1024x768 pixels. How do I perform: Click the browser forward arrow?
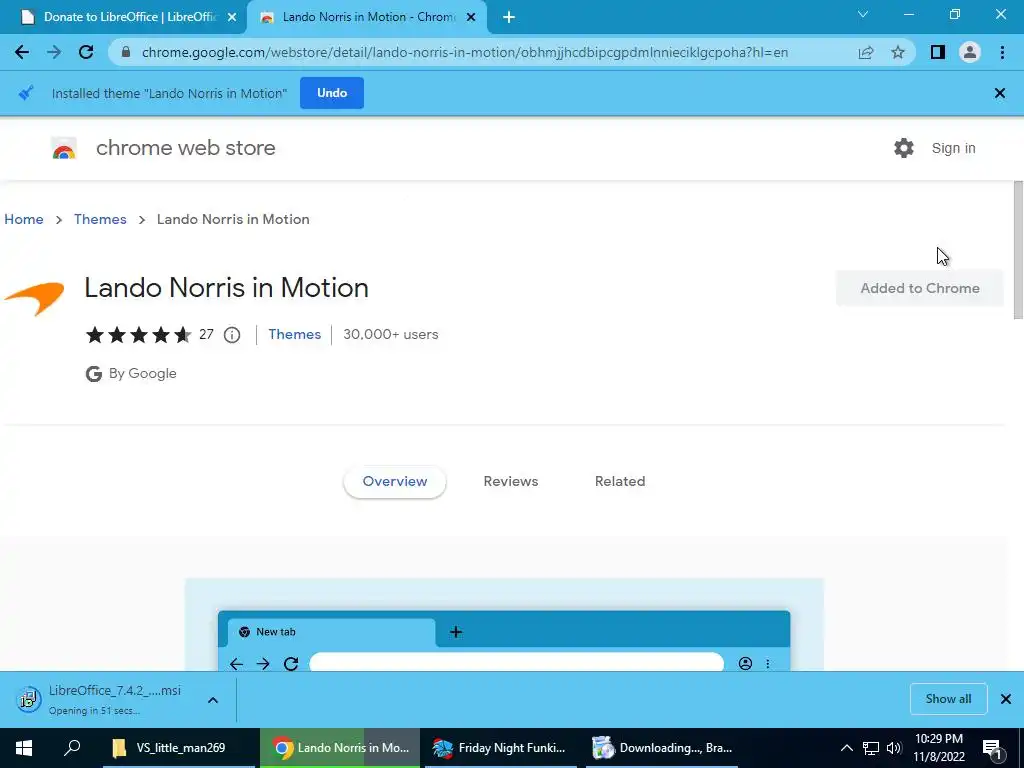(x=54, y=52)
